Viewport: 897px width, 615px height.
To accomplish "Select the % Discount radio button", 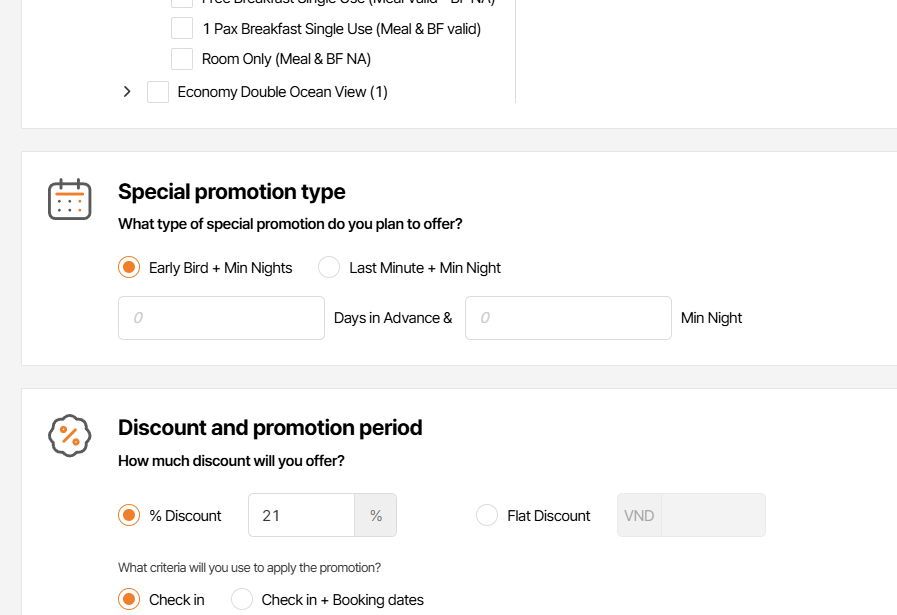I will tap(129, 516).
